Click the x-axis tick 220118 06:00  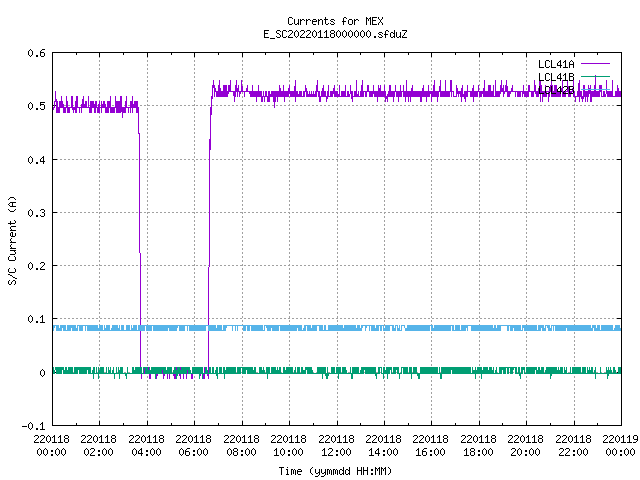pos(193,446)
